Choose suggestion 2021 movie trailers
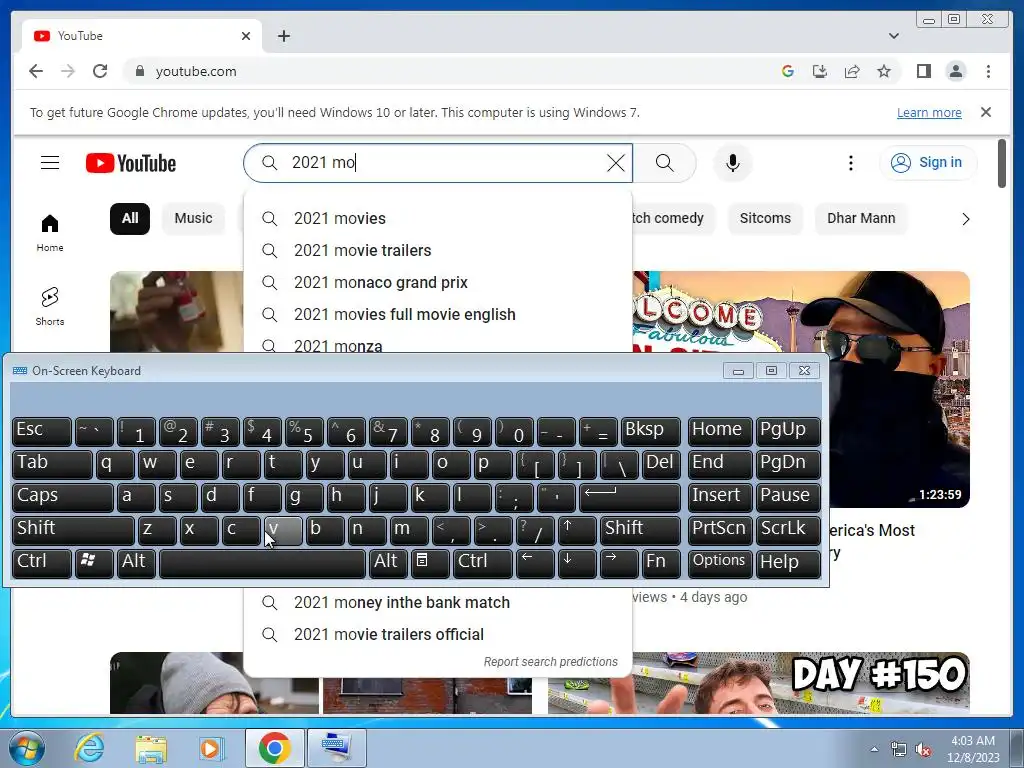 tap(438, 250)
